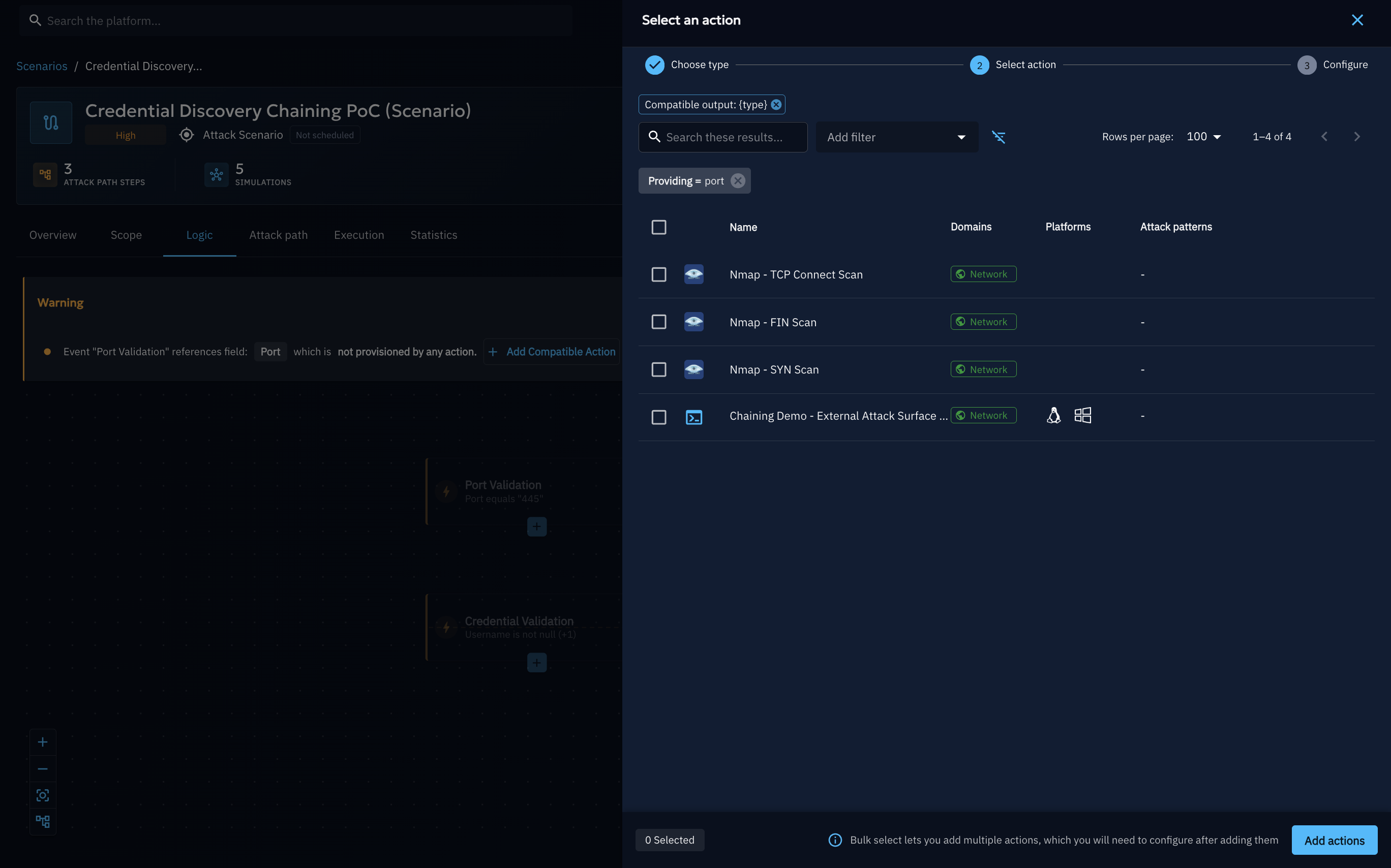This screenshot has height=868, width=1391.
Task: Switch to the Attack path tab
Action: click(x=279, y=235)
